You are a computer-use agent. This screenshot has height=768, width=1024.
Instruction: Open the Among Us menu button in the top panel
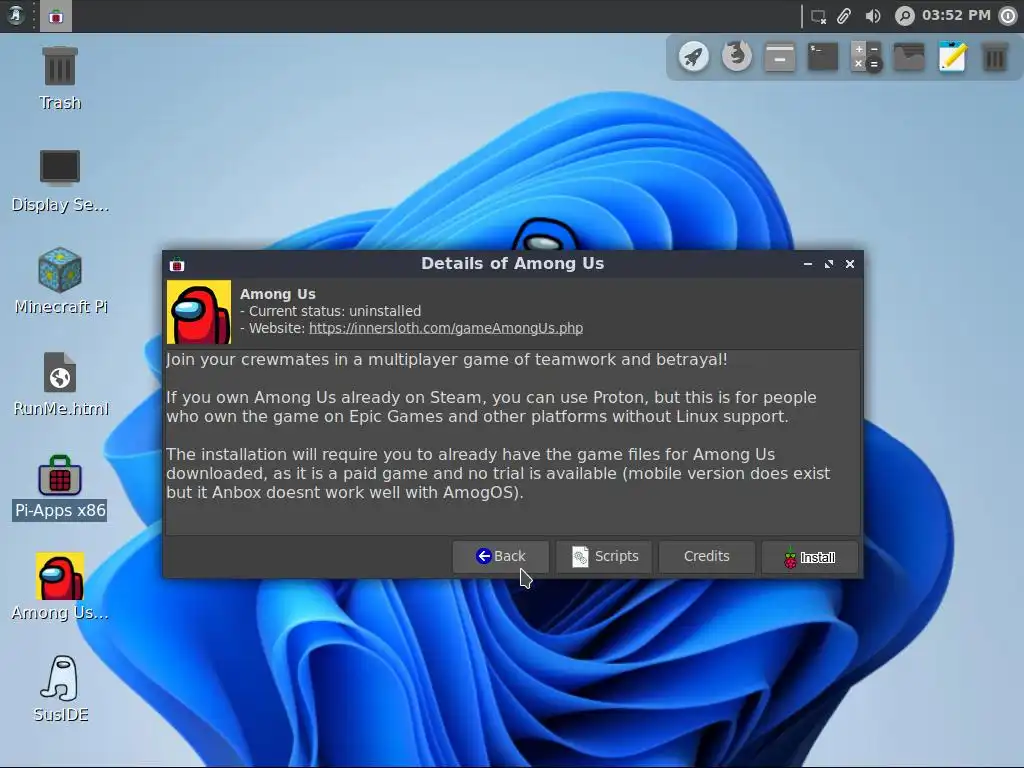16,15
